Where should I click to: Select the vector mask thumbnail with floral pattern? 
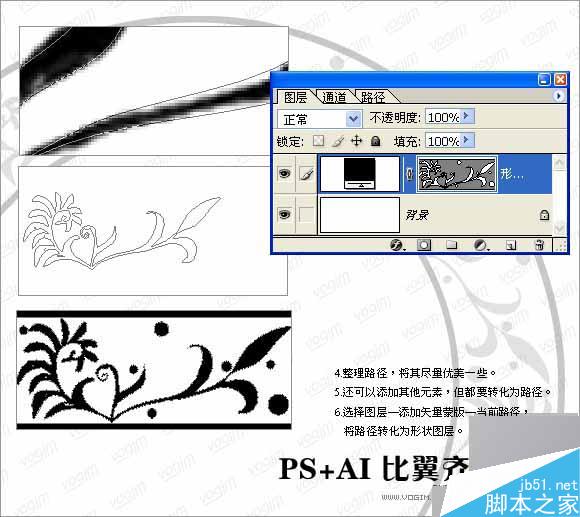457,174
